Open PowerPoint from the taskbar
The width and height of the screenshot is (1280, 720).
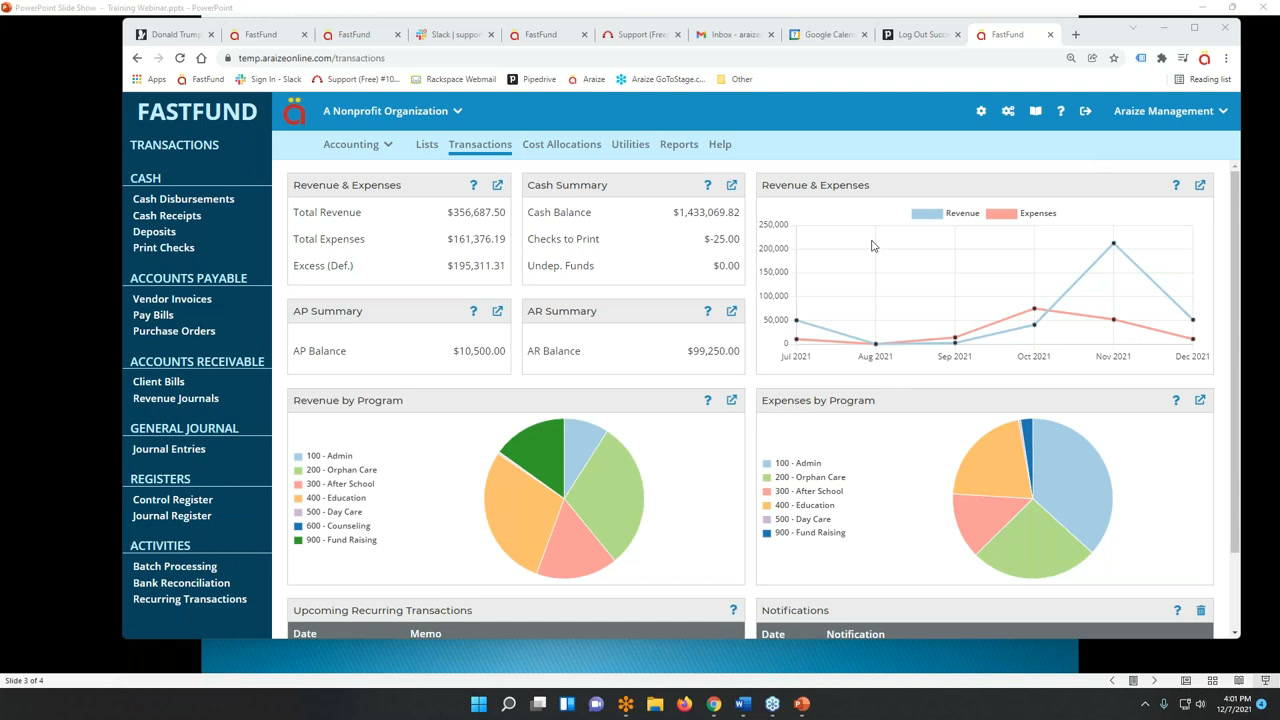[x=801, y=704]
